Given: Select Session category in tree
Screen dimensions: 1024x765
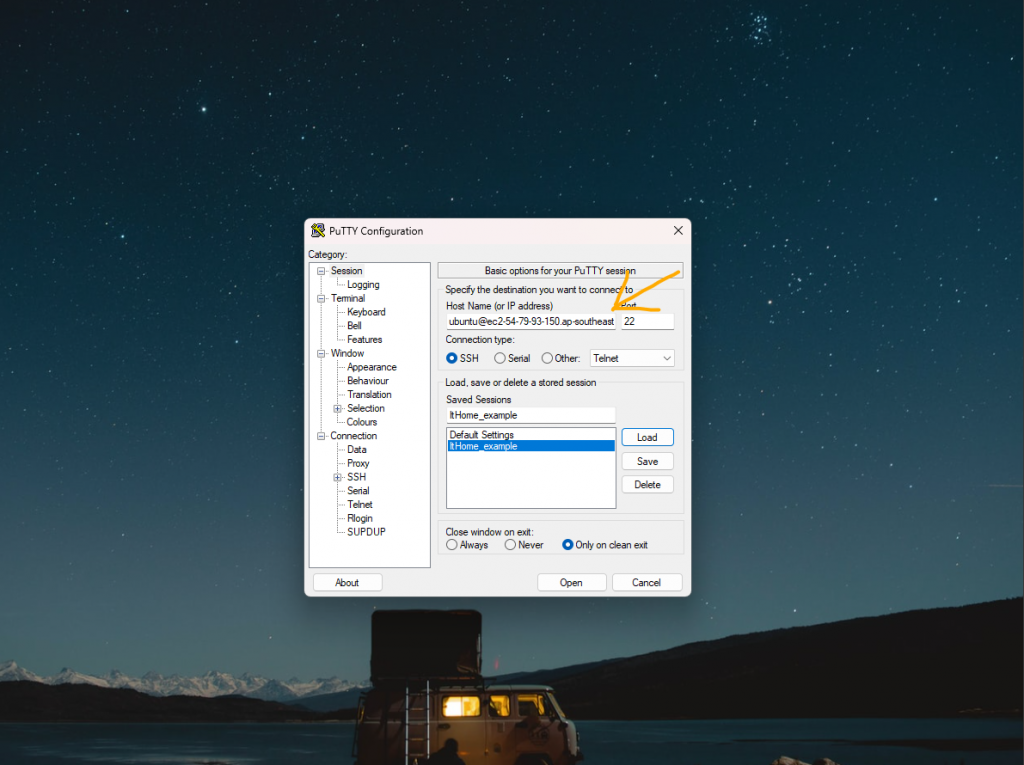Looking at the screenshot, I should coord(346,270).
